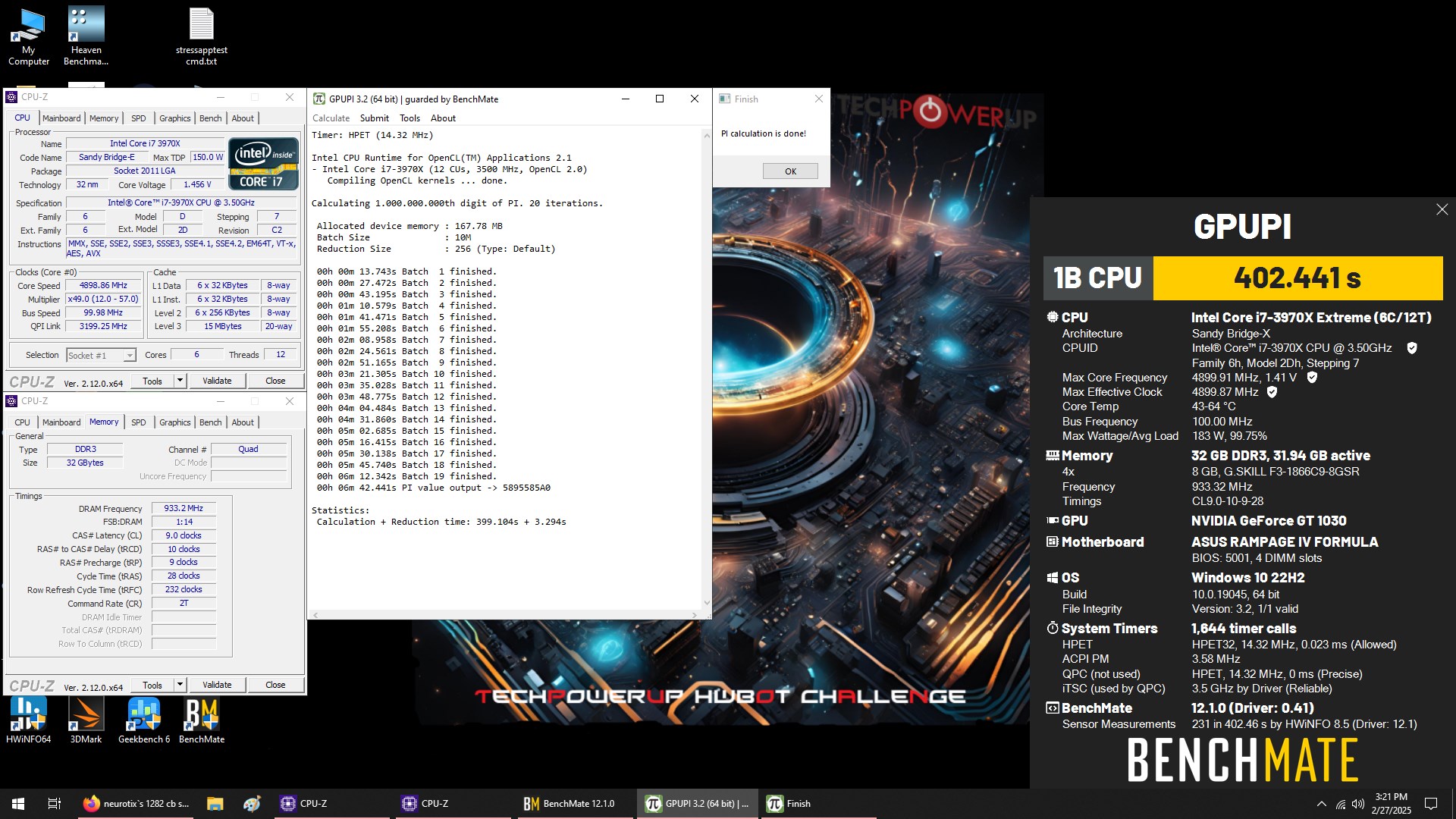Open Submit menu in GPUPI
This screenshot has width=1456, height=819.
click(x=375, y=118)
